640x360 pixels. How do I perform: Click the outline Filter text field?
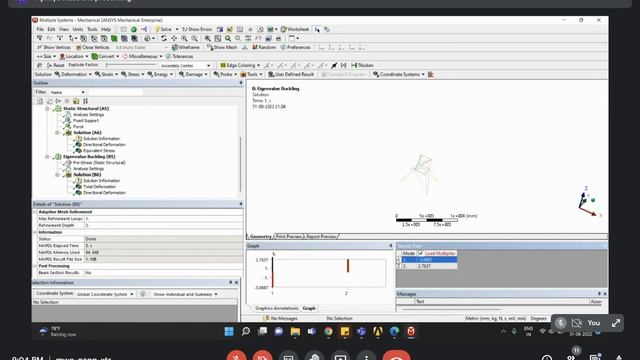coord(116,92)
